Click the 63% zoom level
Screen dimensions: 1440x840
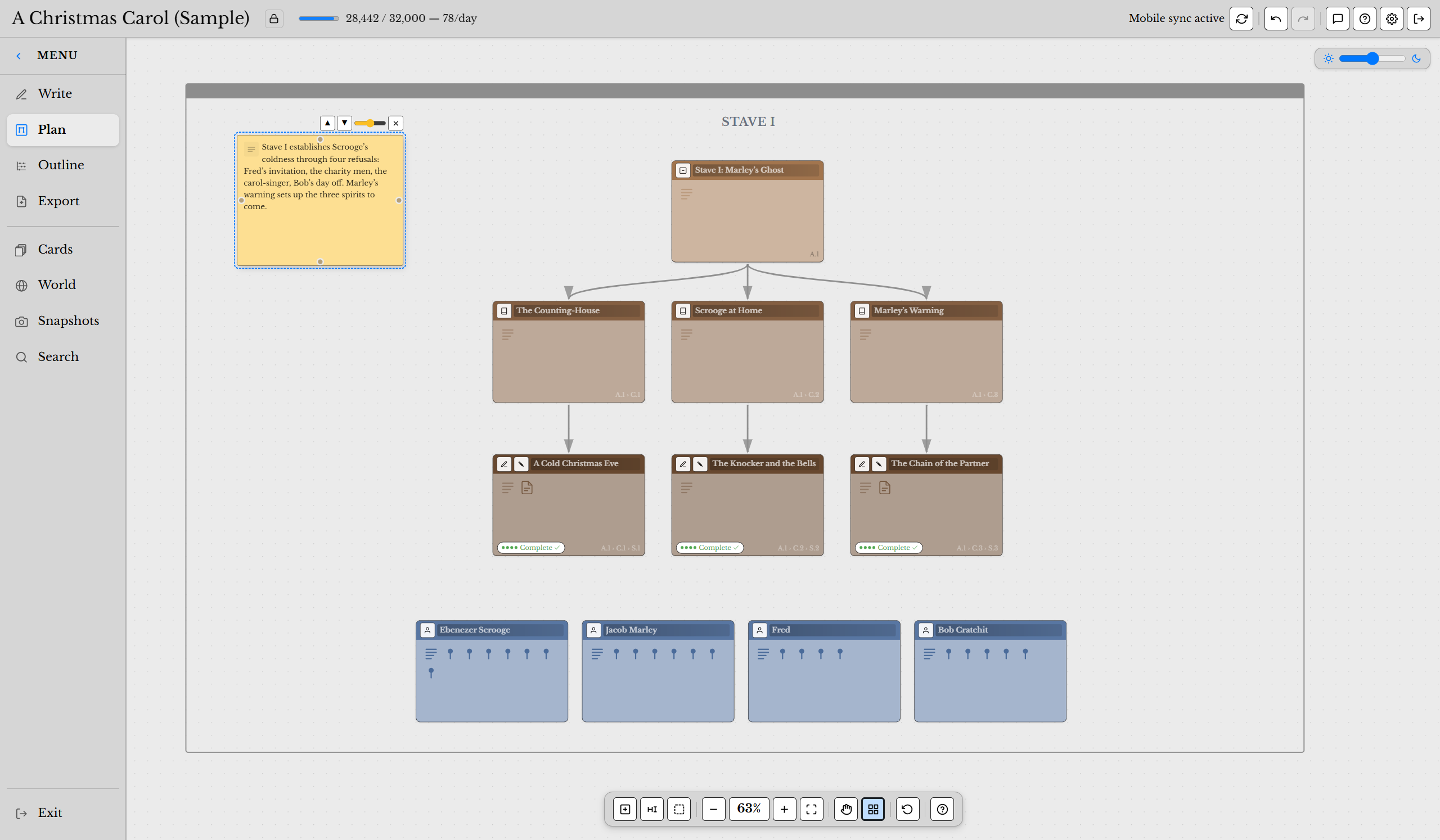point(749,809)
